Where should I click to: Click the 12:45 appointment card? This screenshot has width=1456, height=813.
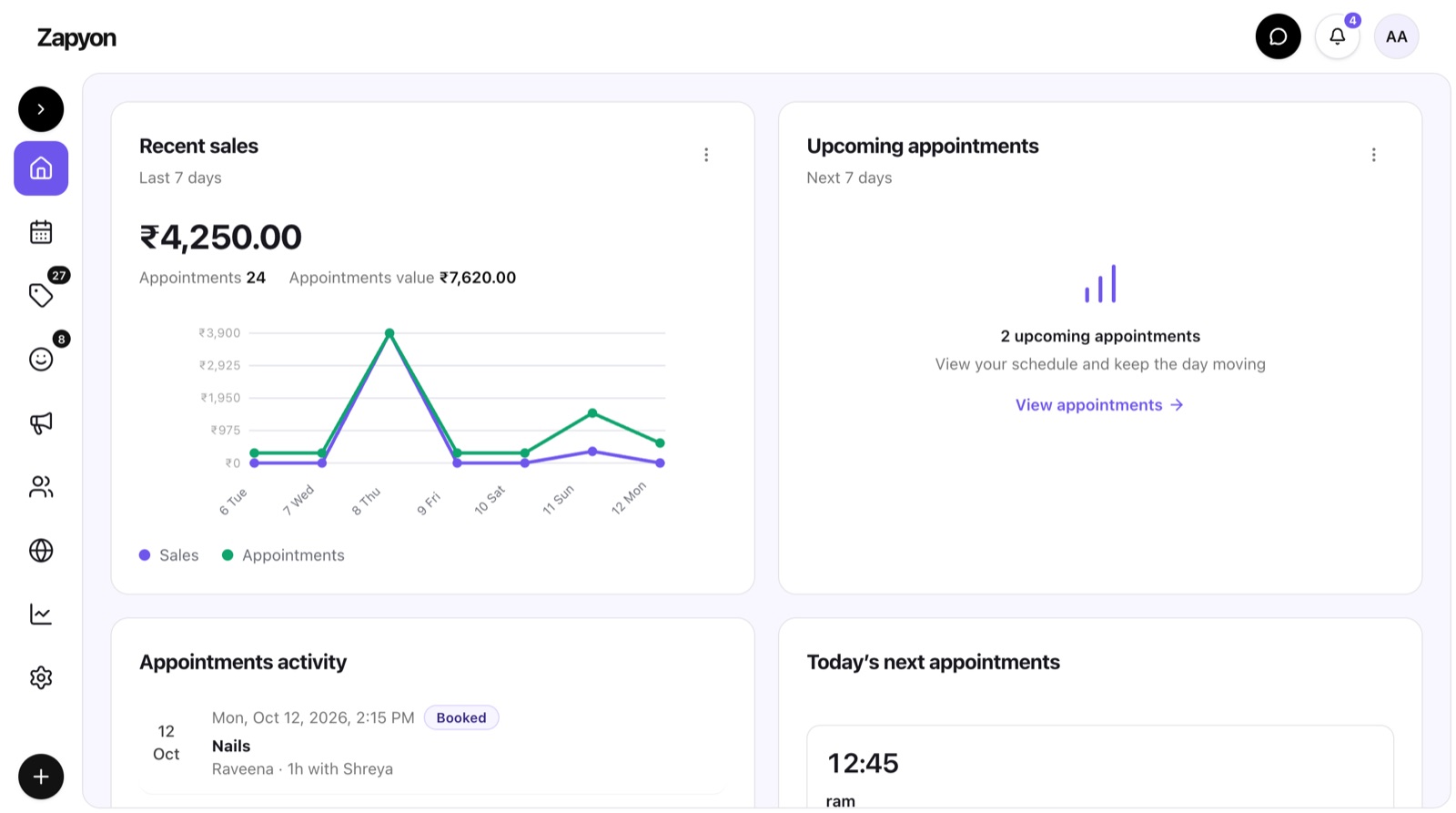coord(1100,767)
